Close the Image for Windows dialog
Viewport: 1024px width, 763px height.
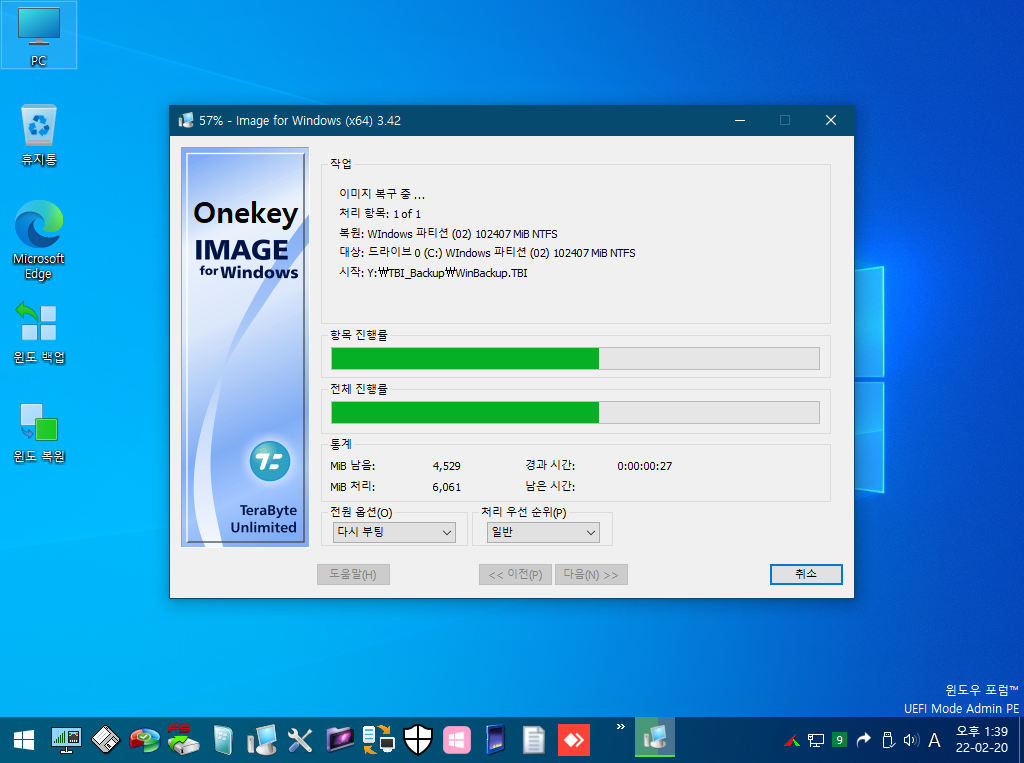tap(831, 120)
